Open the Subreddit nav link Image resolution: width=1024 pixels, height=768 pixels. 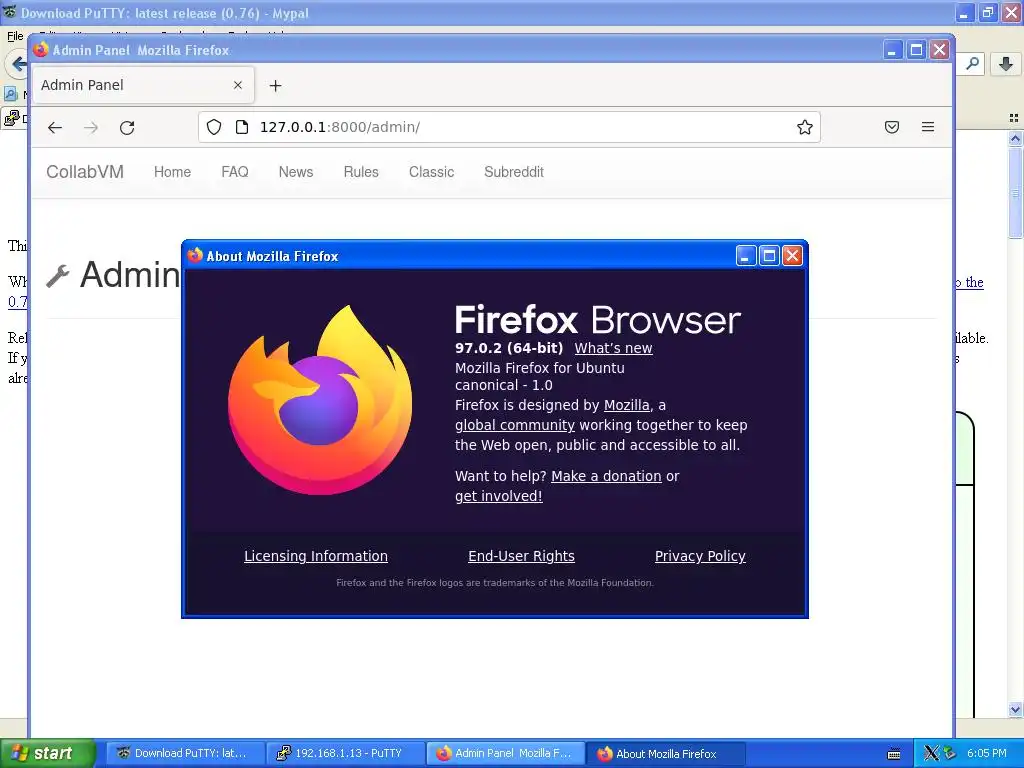(x=514, y=172)
